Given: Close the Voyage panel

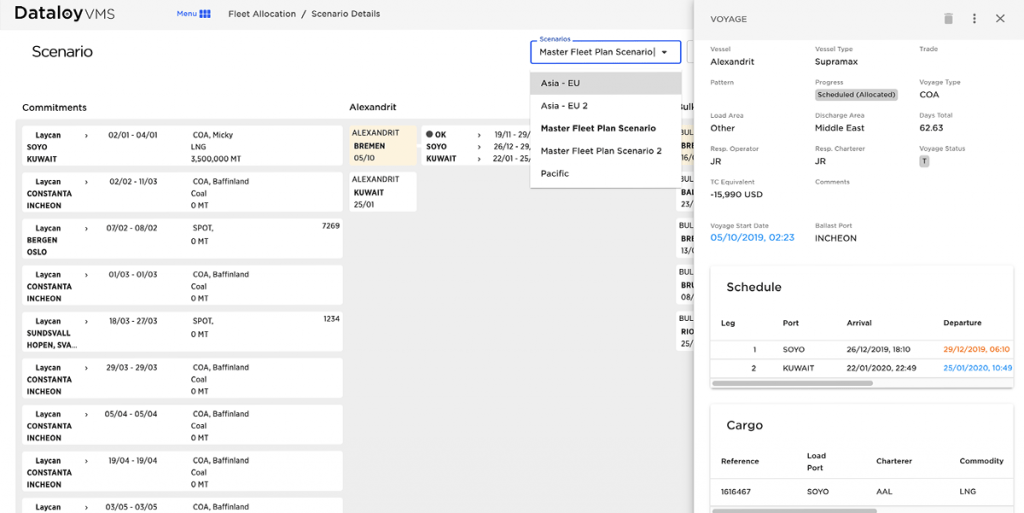Looking at the screenshot, I should point(1000,18).
